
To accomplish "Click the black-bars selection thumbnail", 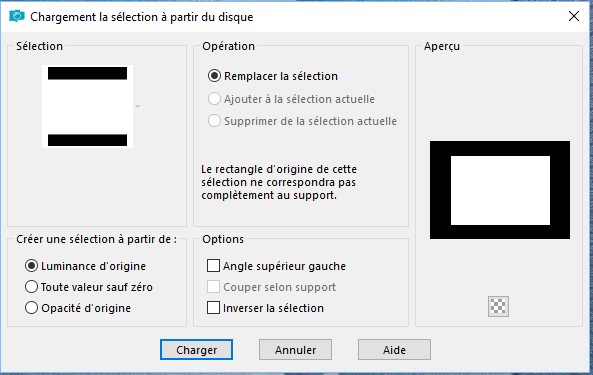I will click(x=87, y=107).
